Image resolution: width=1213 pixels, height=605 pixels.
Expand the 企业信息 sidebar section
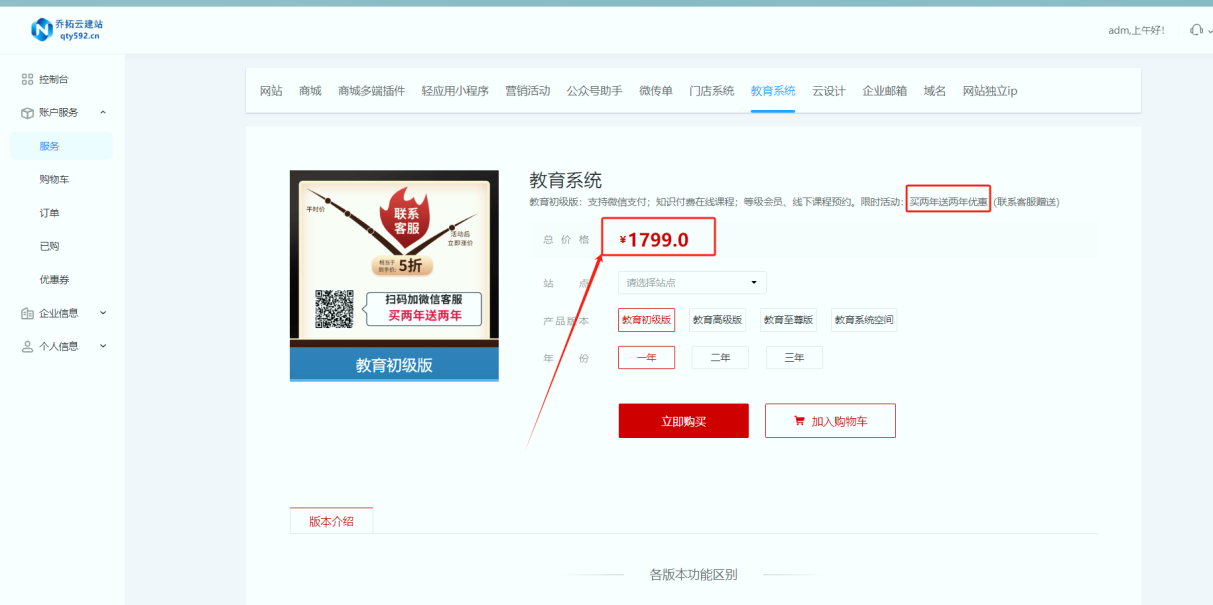coord(103,313)
